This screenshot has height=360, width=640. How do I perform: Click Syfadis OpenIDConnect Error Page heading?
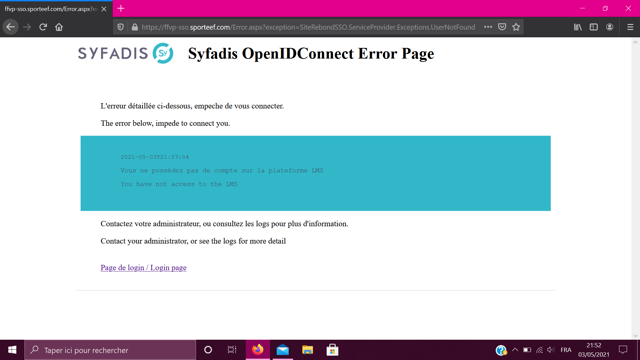311,53
